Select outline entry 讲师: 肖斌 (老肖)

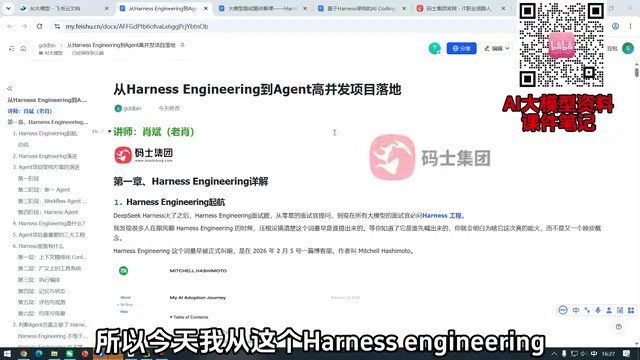pos(30,111)
